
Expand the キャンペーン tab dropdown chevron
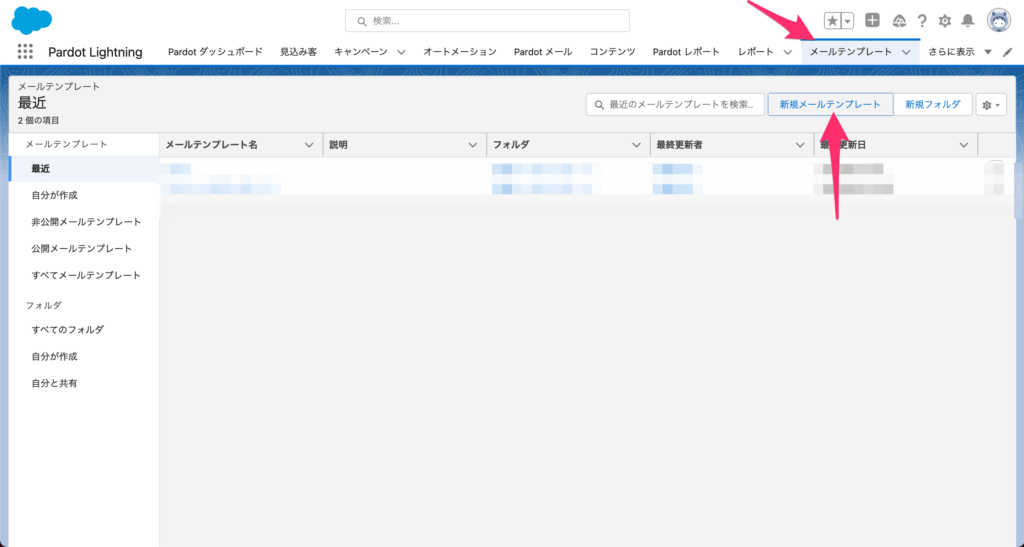click(x=401, y=52)
